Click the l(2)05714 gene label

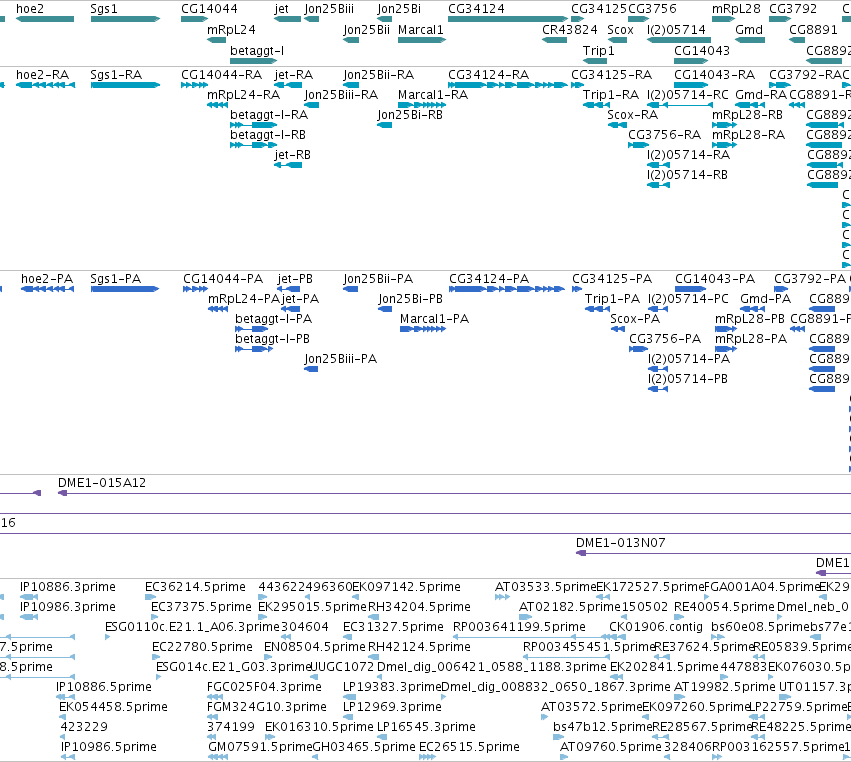(x=676, y=29)
